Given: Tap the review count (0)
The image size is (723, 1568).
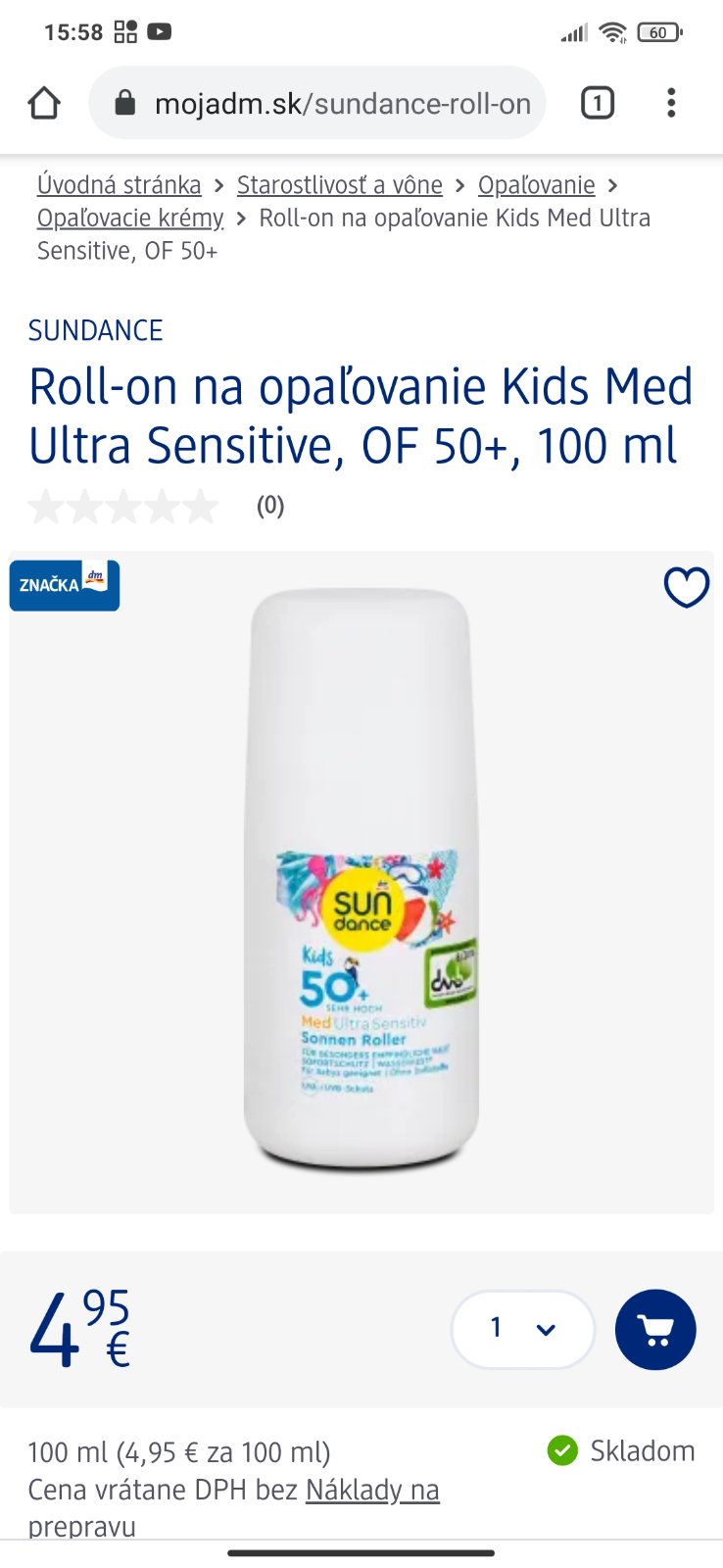Looking at the screenshot, I should click(x=270, y=506).
